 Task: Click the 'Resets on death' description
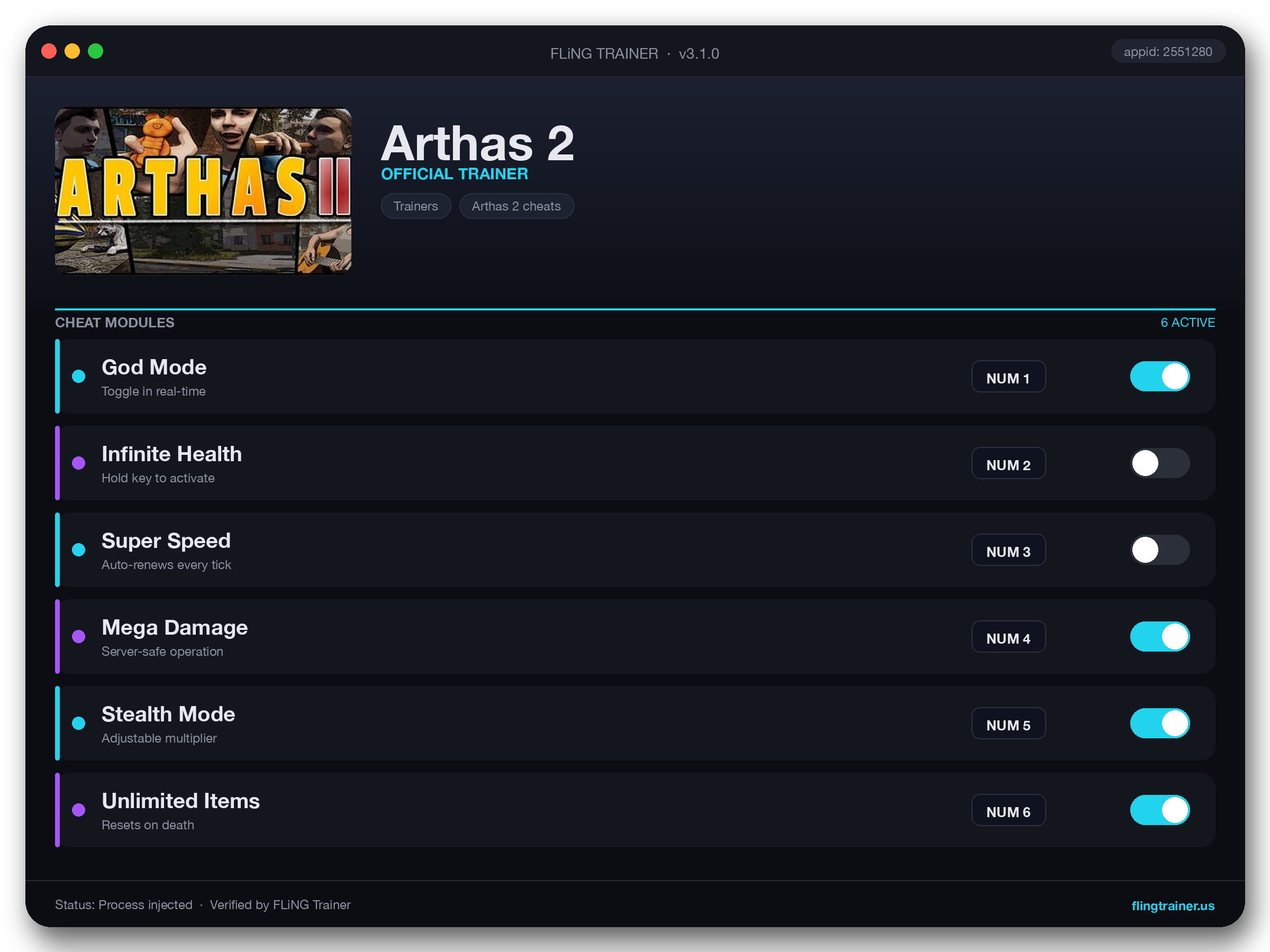tap(148, 825)
